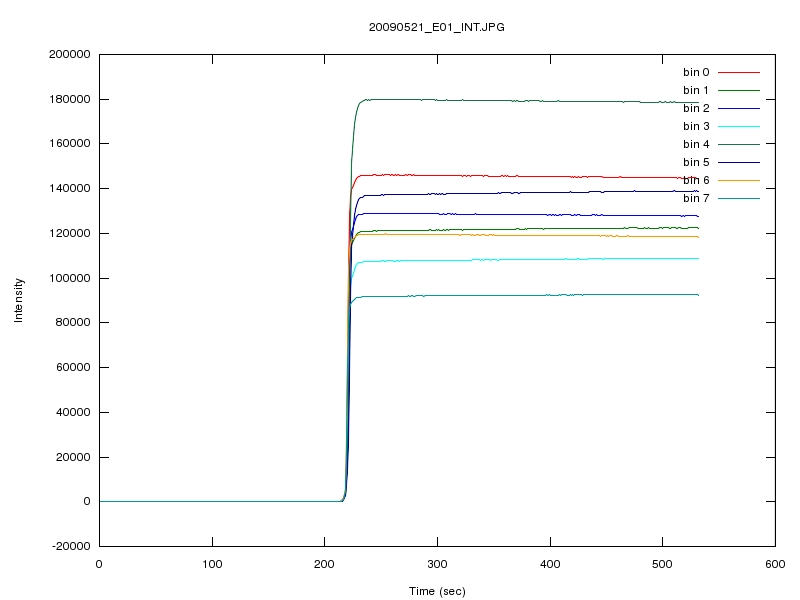Click the teal bin 7 legend line sample
Image resolution: width=800 pixels, height=600 pixels.
[x=739, y=198]
